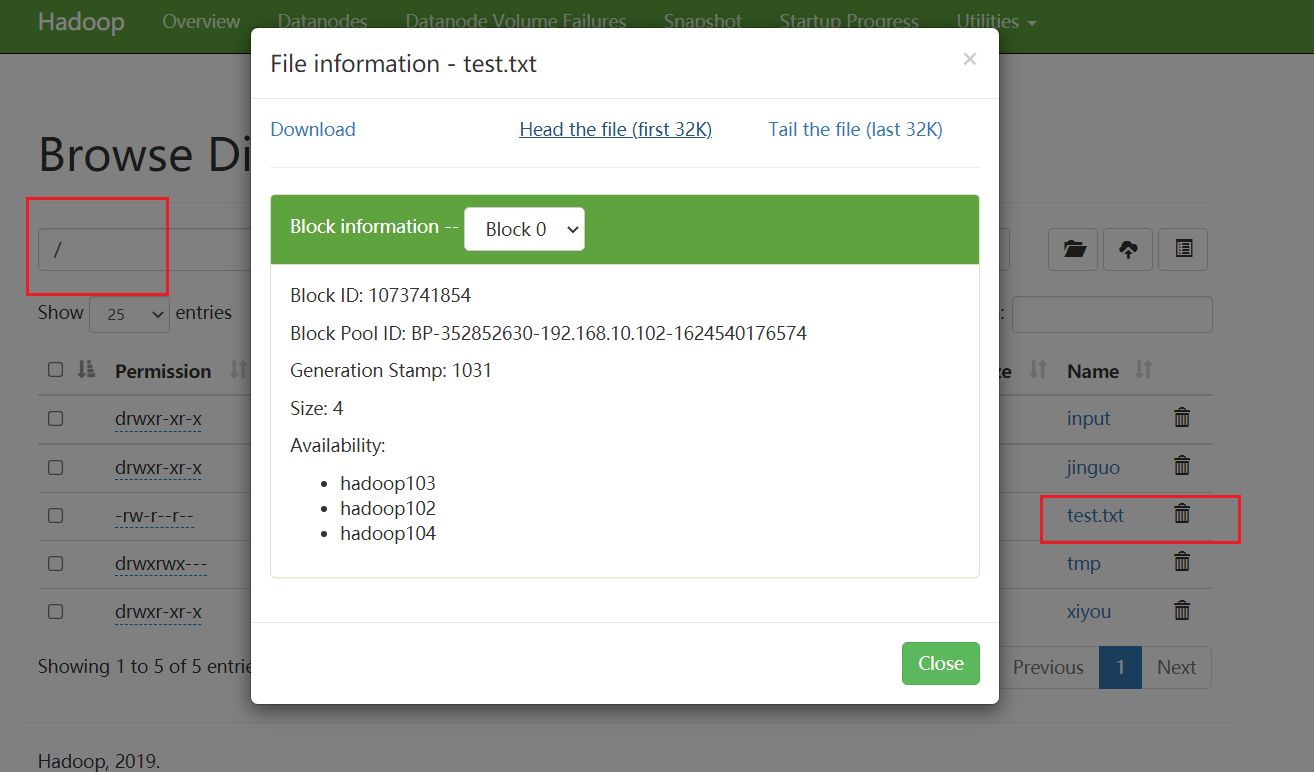Check the box for the input row
The image size is (1314, 772).
click(x=55, y=419)
